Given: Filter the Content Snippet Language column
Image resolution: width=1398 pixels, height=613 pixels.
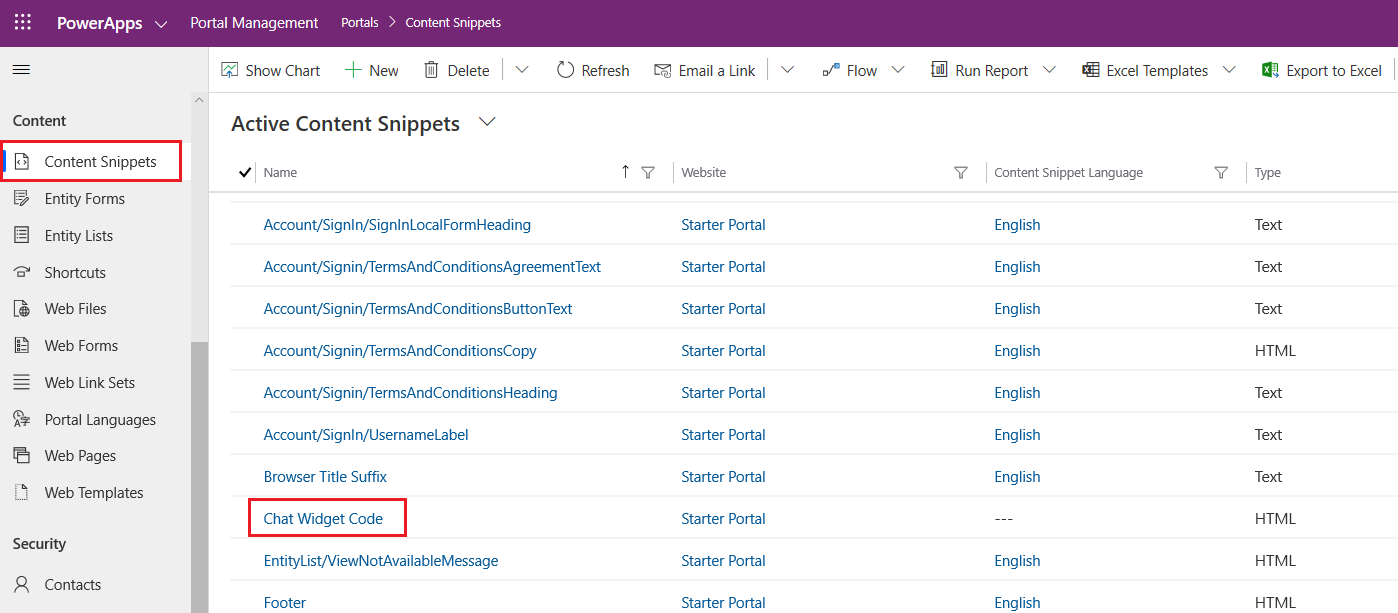Looking at the screenshot, I should (1221, 173).
